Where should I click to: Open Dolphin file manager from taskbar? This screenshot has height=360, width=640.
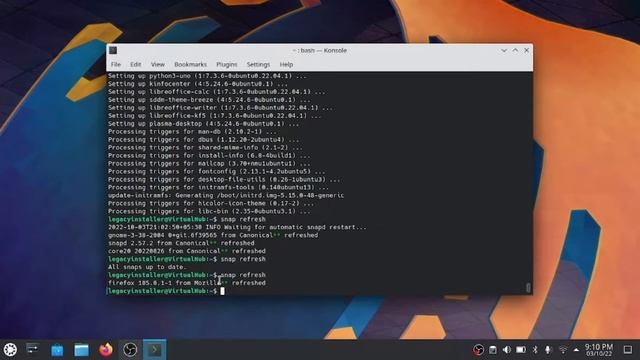click(82, 350)
